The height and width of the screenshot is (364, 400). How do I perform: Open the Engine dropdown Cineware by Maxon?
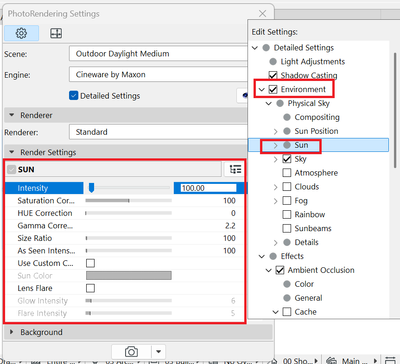coord(158,74)
